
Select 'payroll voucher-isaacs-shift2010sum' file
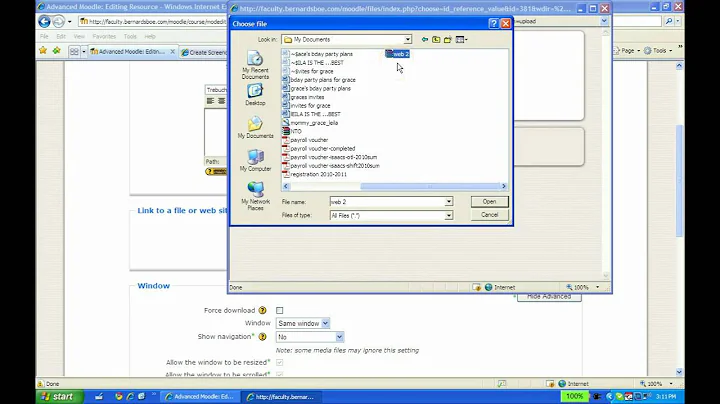point(331,166)
